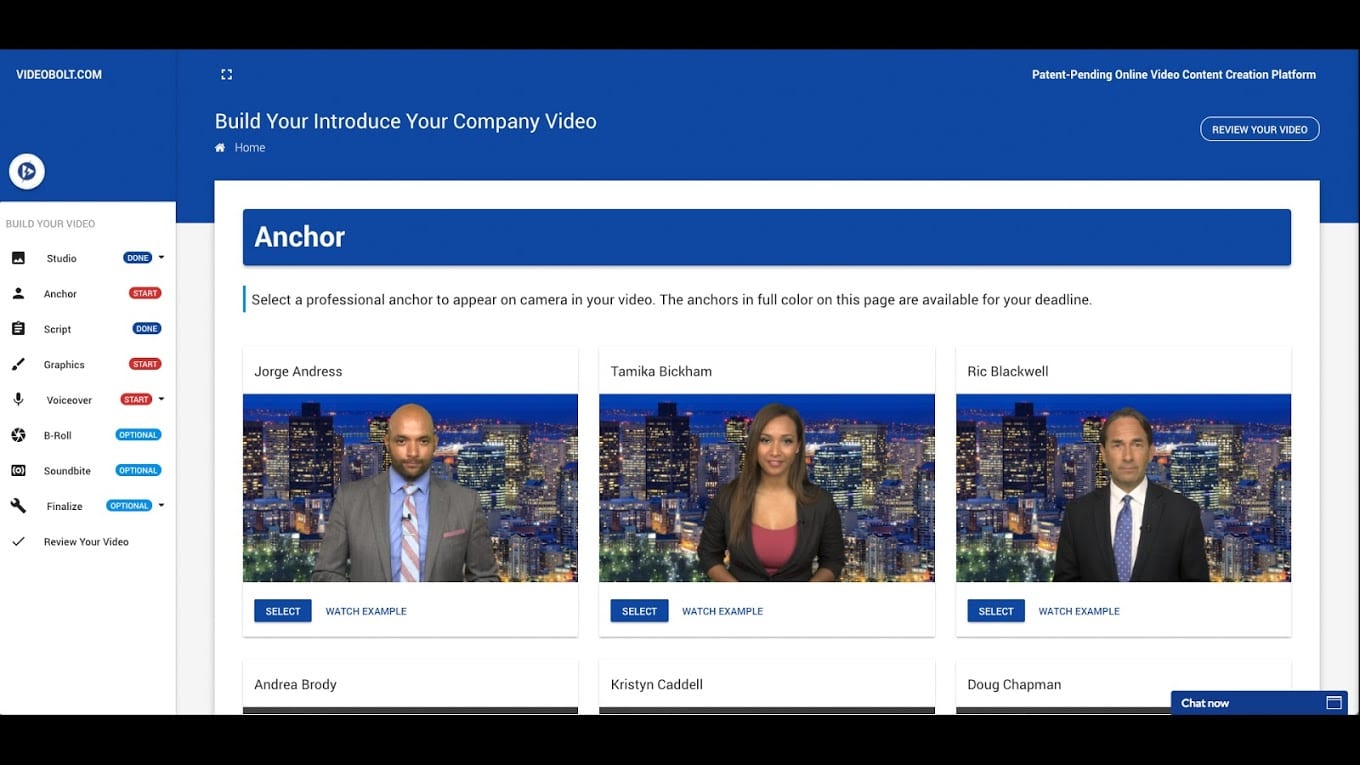Open the Soundbite sidebar menu item
The image size is (1360, 765).
[88, 470]
